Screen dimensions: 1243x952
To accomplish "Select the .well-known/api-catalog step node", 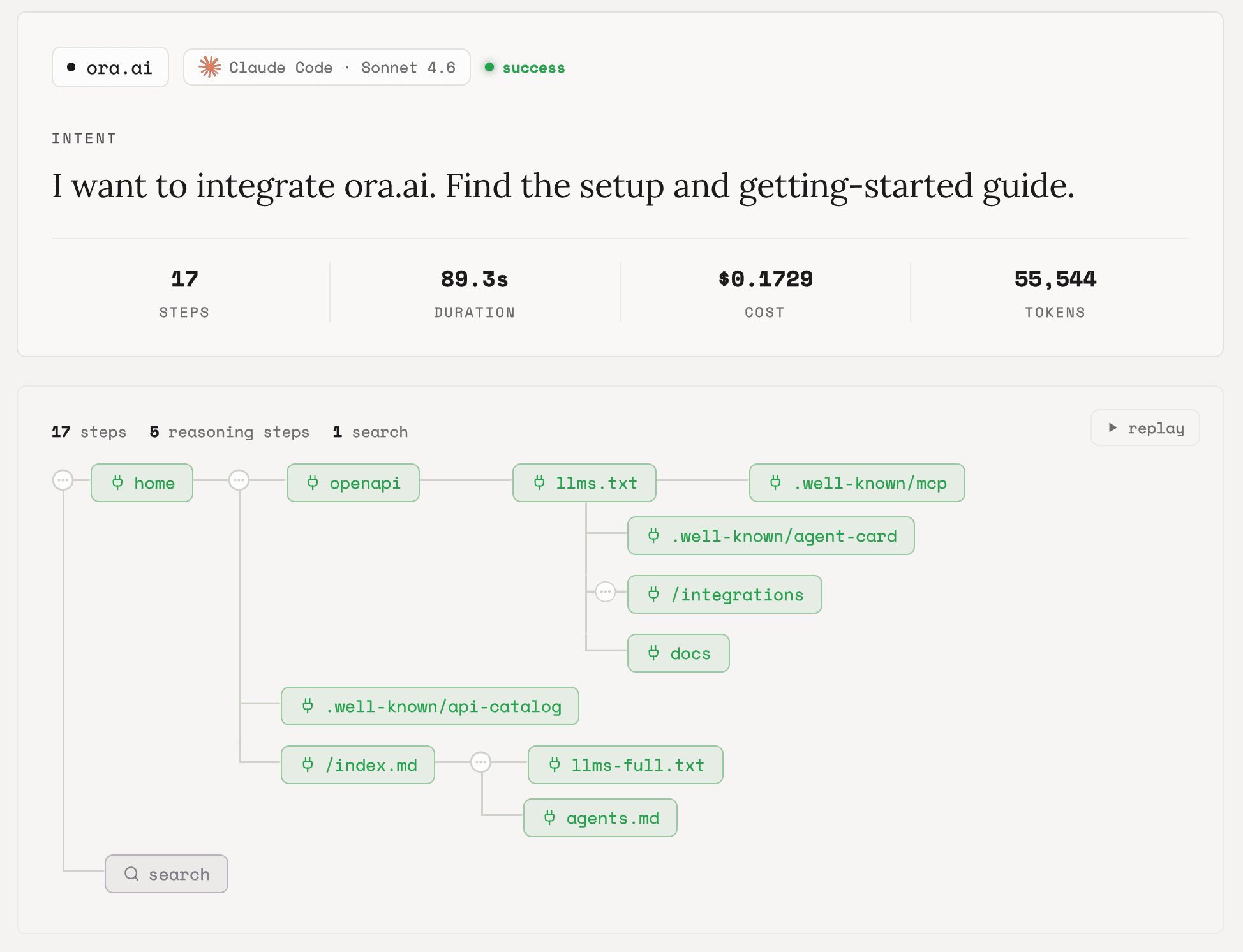I will [430, 706].
